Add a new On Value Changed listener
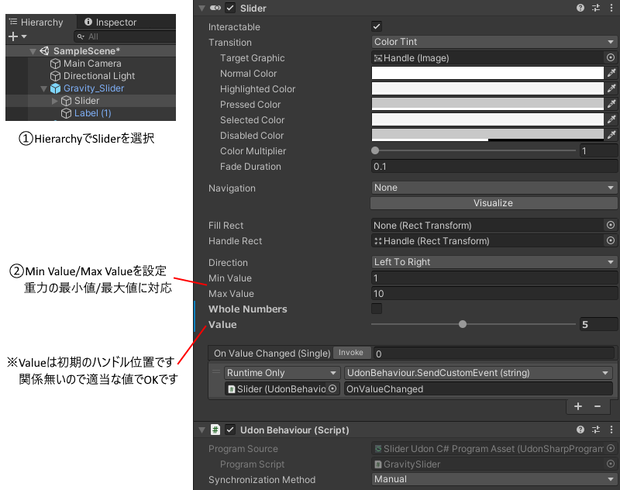Screen dimensions: 620x490 578,406
